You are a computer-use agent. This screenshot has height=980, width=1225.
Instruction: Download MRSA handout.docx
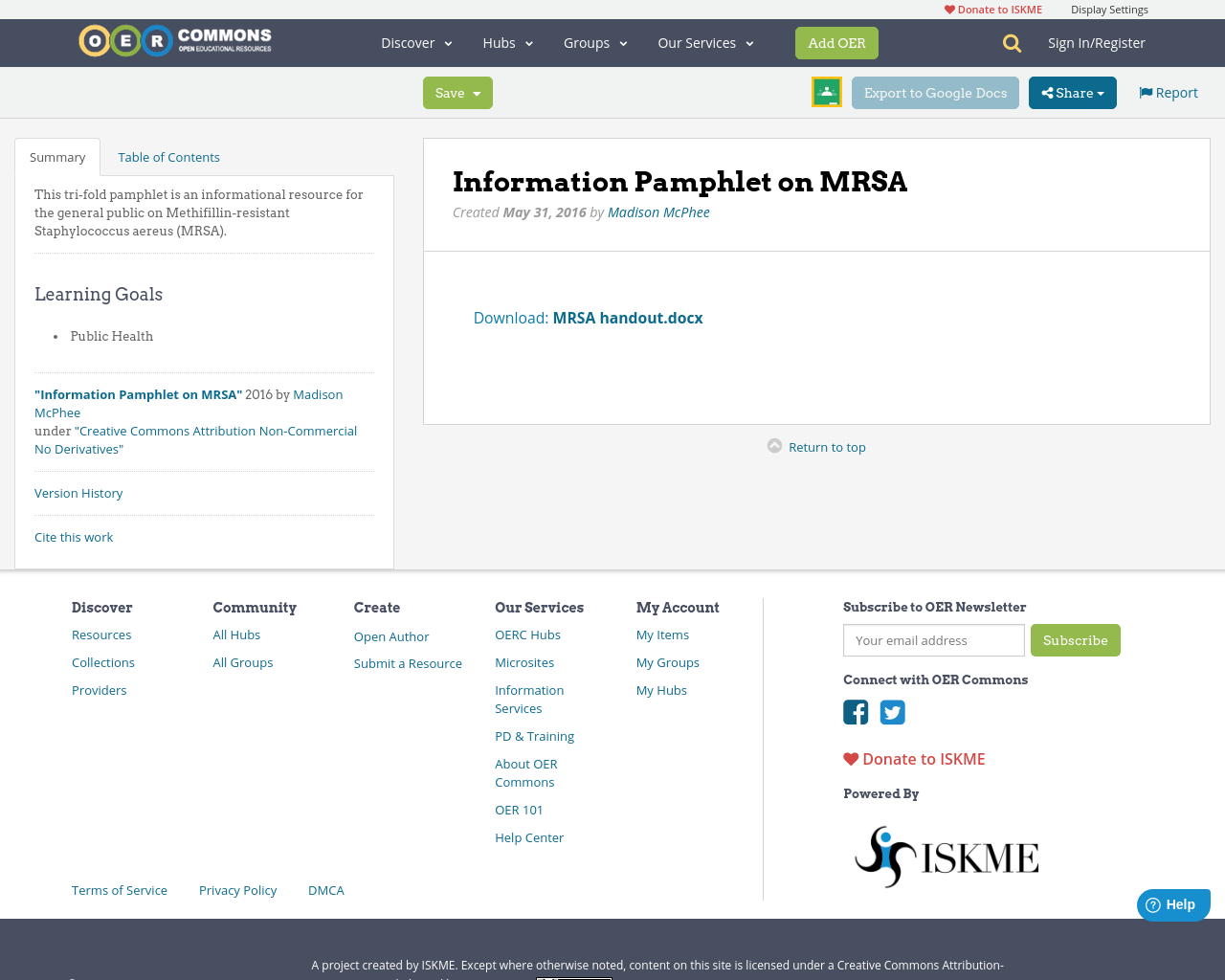coord(627,317)
